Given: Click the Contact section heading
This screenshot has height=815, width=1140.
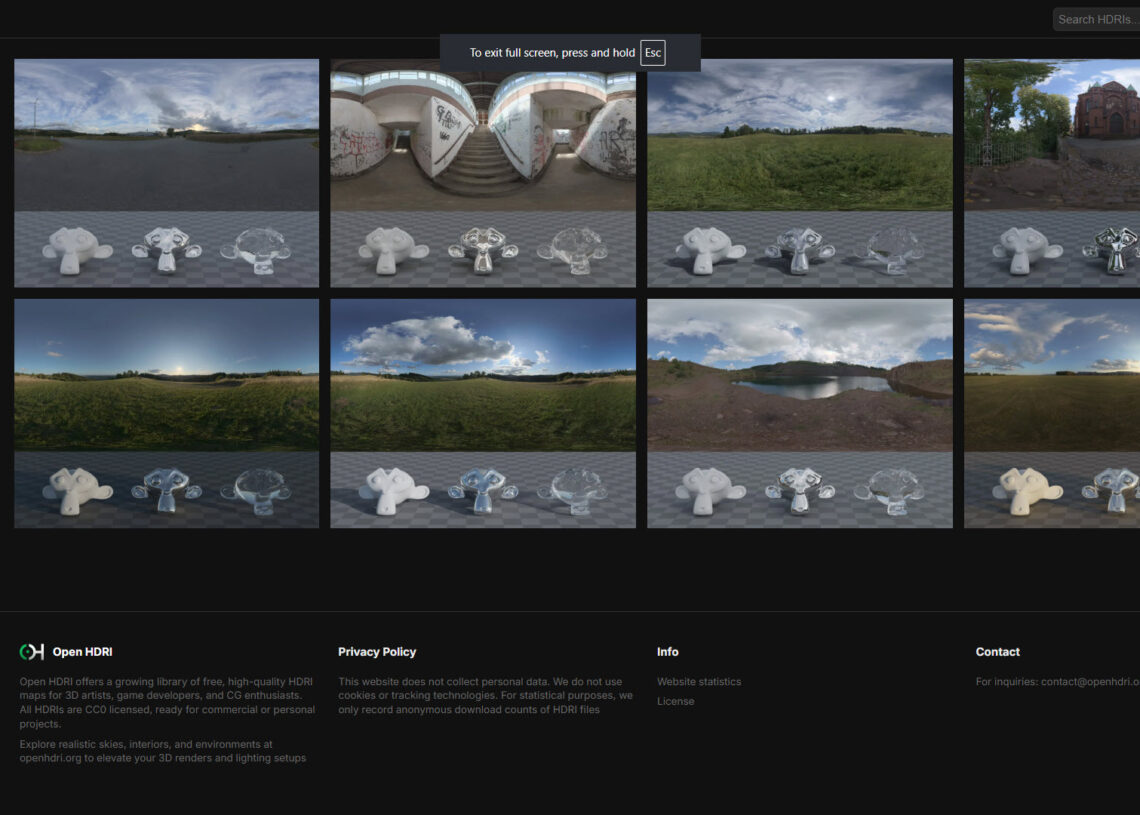Looking at the screenshot, I should coord(997,651).
